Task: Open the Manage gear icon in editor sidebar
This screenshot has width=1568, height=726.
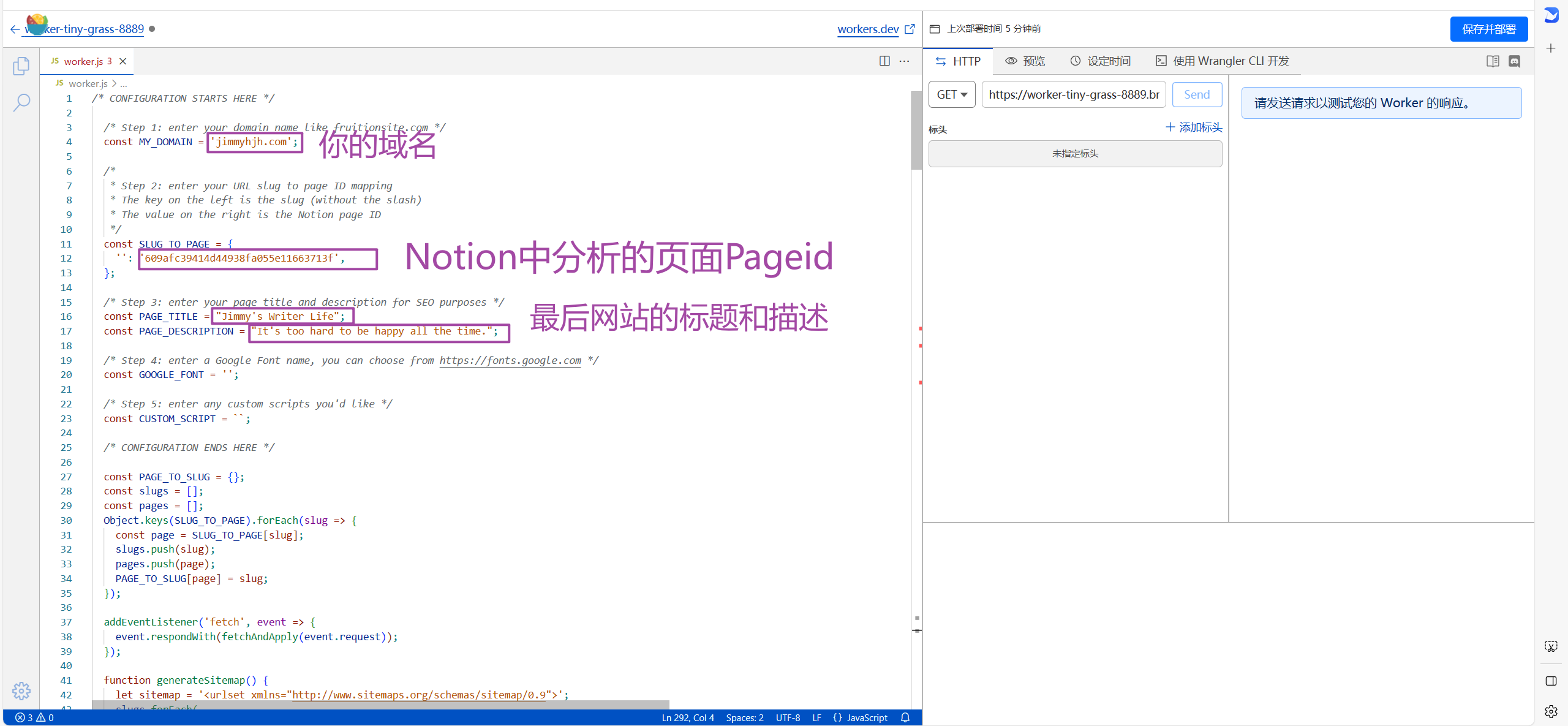Action: click(21, 690)
